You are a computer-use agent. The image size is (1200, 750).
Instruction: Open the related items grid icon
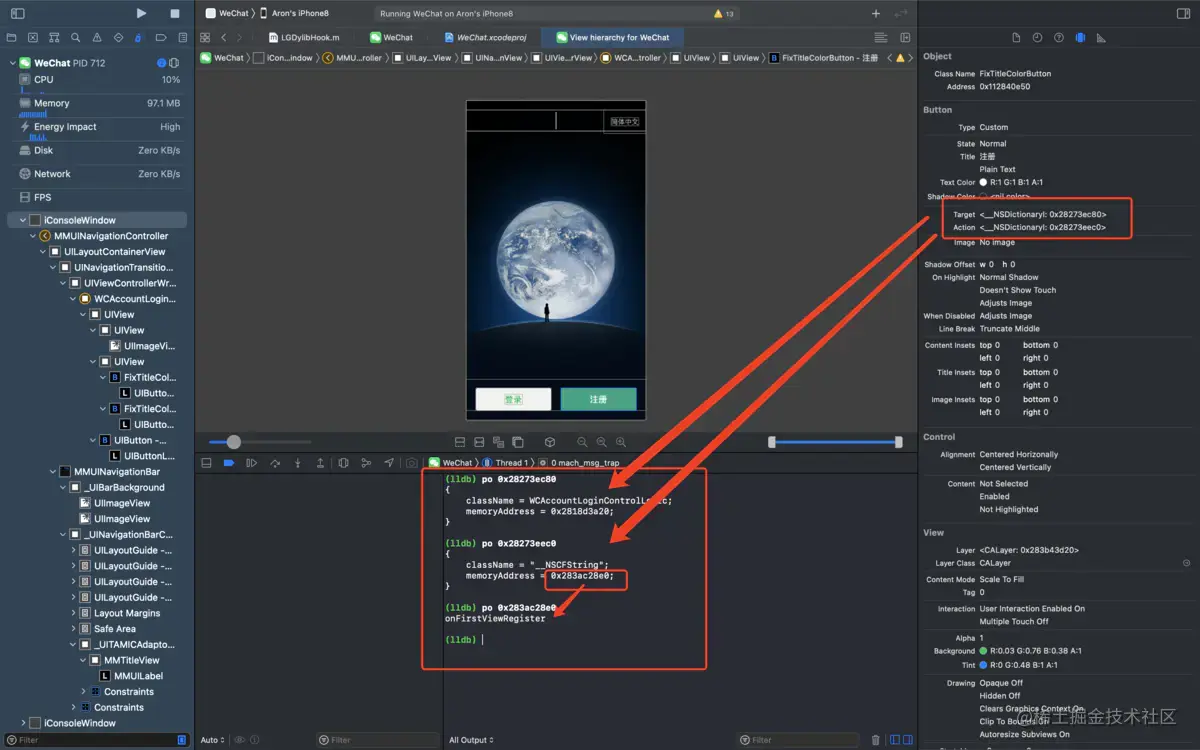204,37
